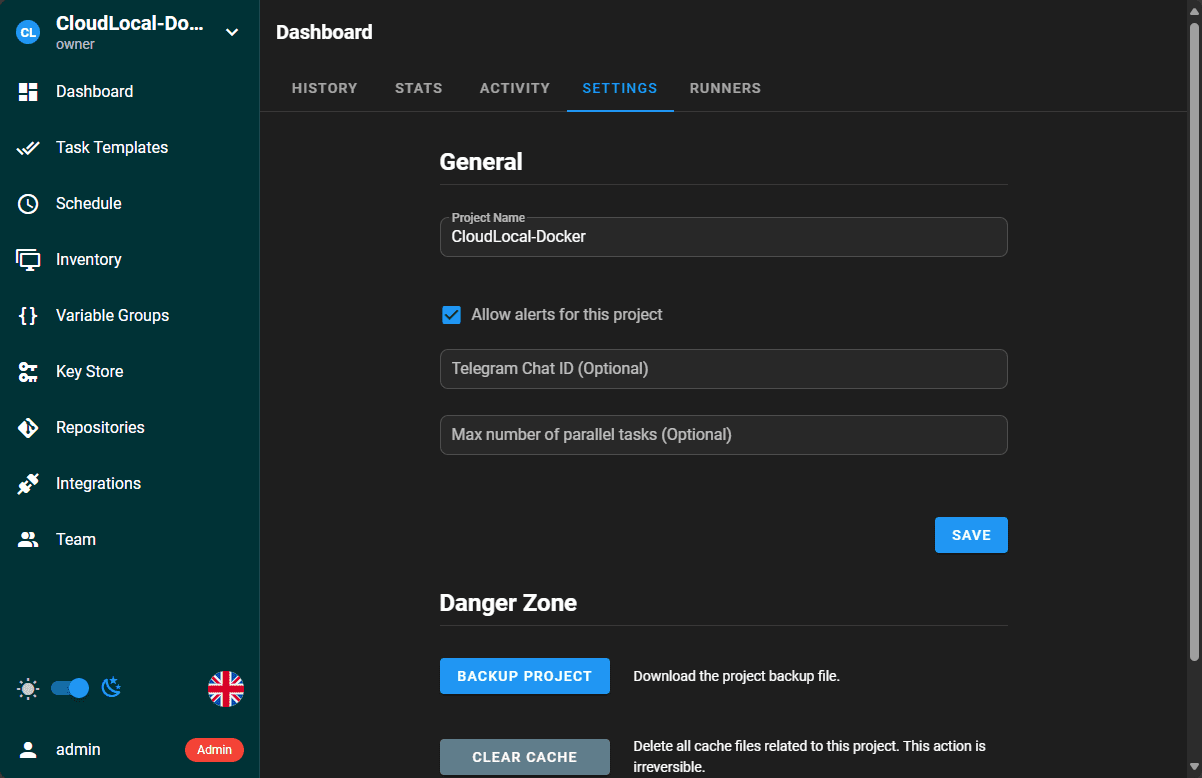Switch to the History tab
Image resolution: width=1202 pixels, height=778 pixels.
(x=324, y=88)
